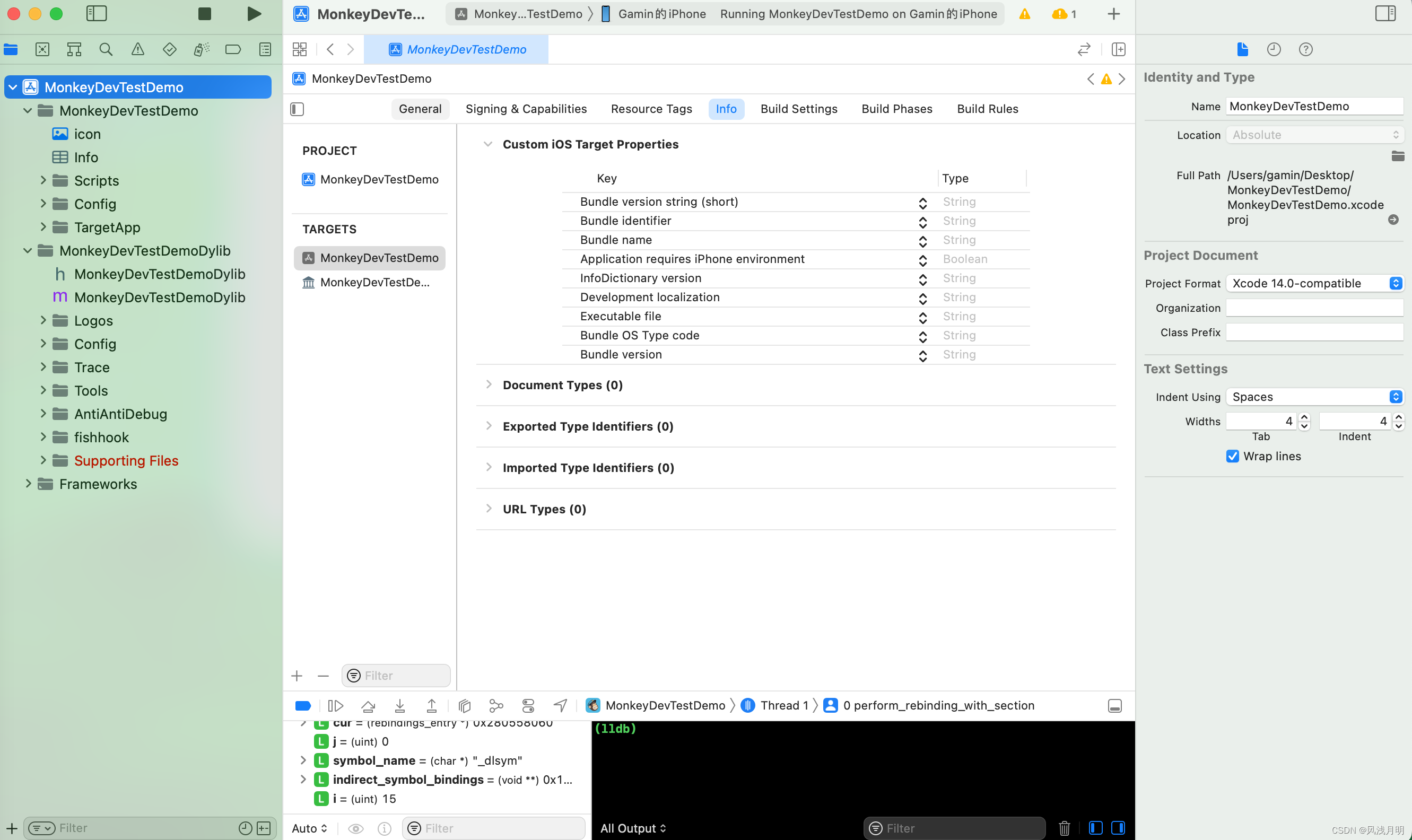Viewport: 1412px width, 840px height.
Task: Increase the Tab width stepper
Action: pos(1304,417)
